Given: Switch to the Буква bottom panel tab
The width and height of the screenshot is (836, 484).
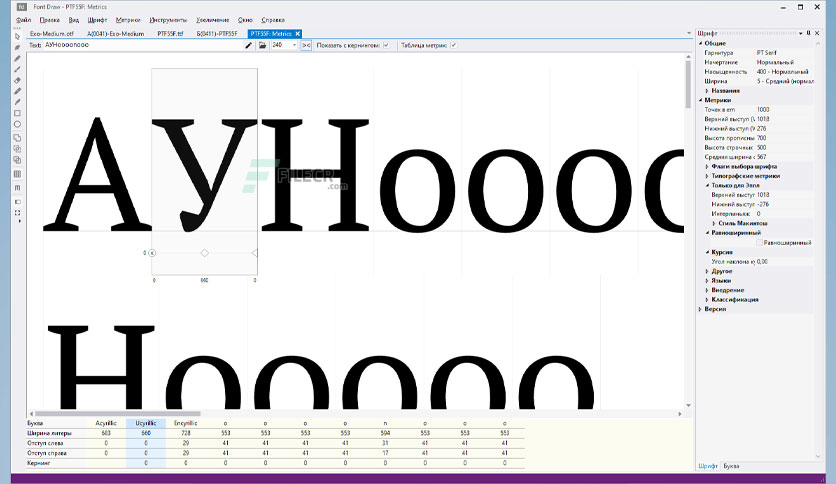Looking at the screenshot, I should point(731,466).
